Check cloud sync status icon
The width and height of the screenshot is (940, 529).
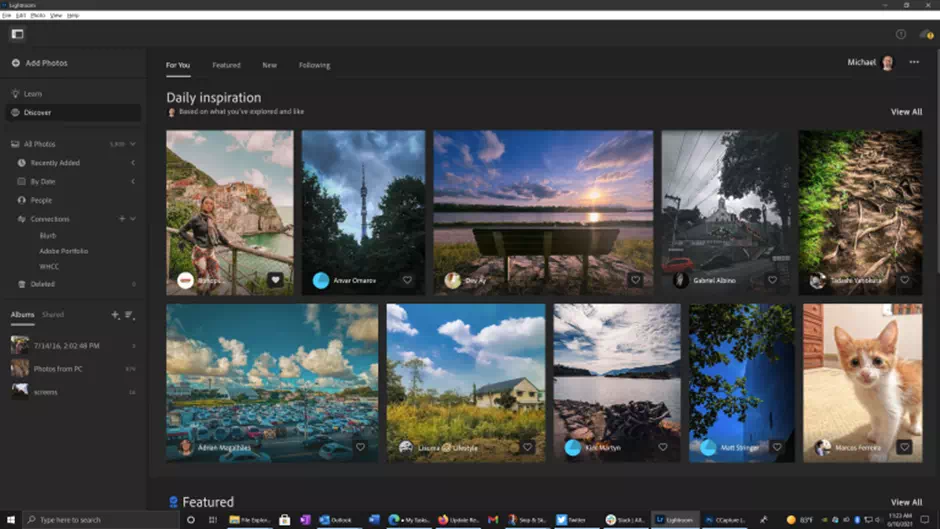926,35
